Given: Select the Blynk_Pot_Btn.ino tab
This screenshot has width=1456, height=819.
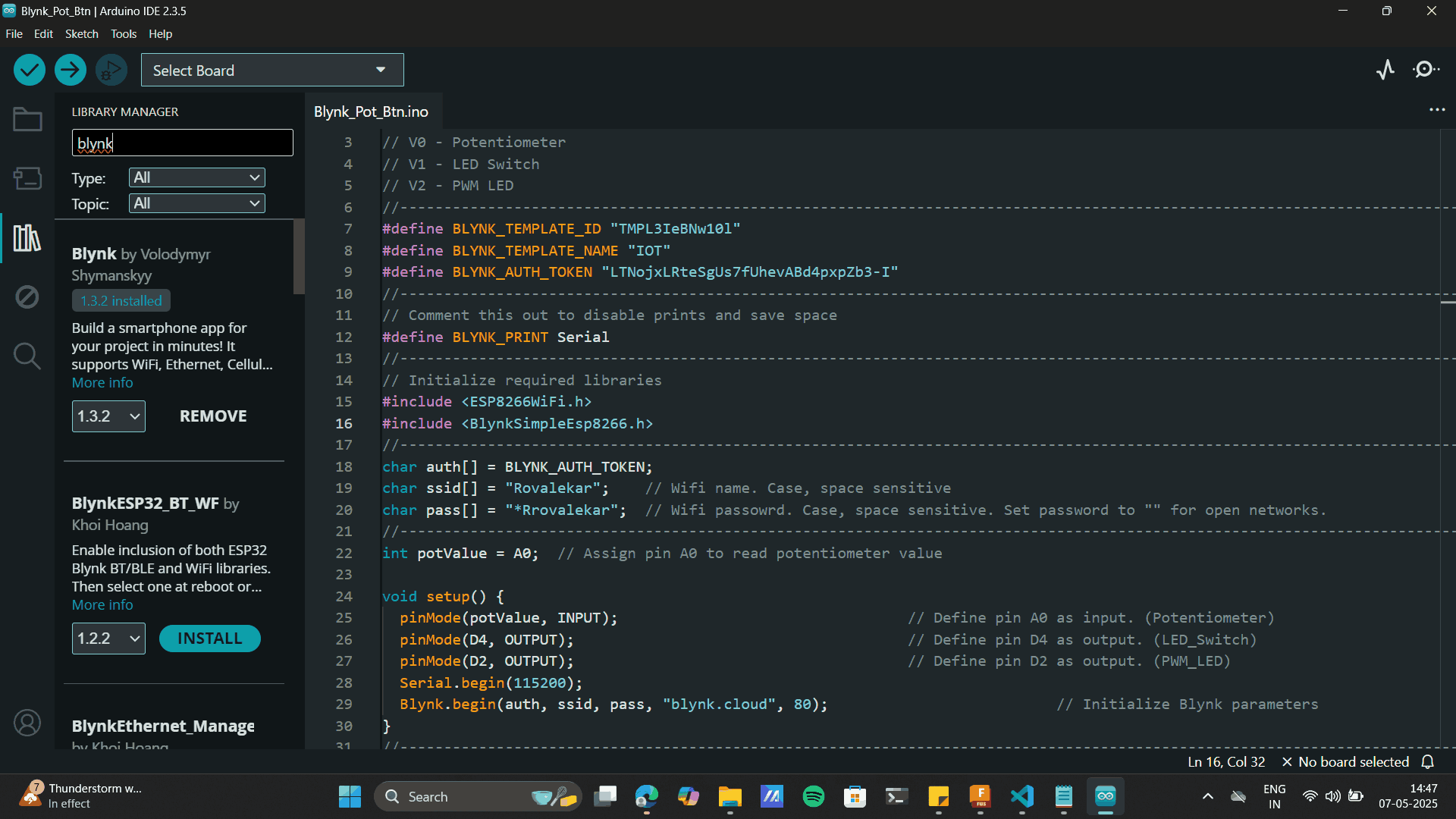Looking at the screenshot, I should [372, 111].
